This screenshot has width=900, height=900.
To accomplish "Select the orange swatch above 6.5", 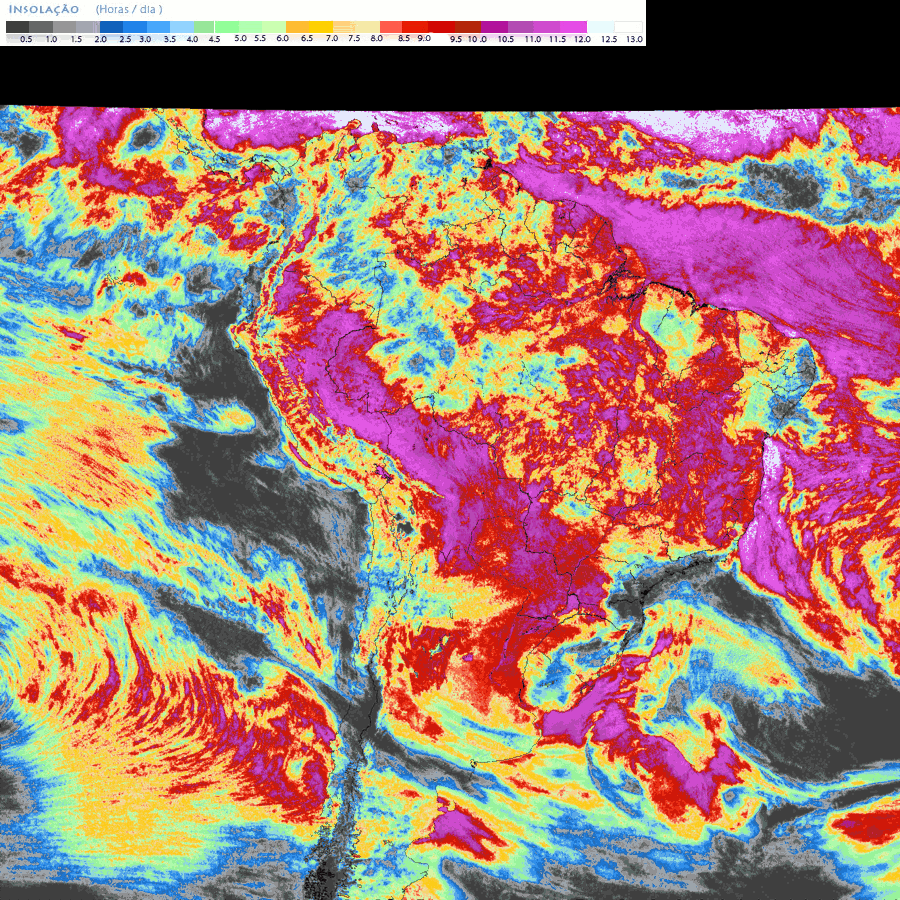I will pyautogui.click(x=297, y=27).
